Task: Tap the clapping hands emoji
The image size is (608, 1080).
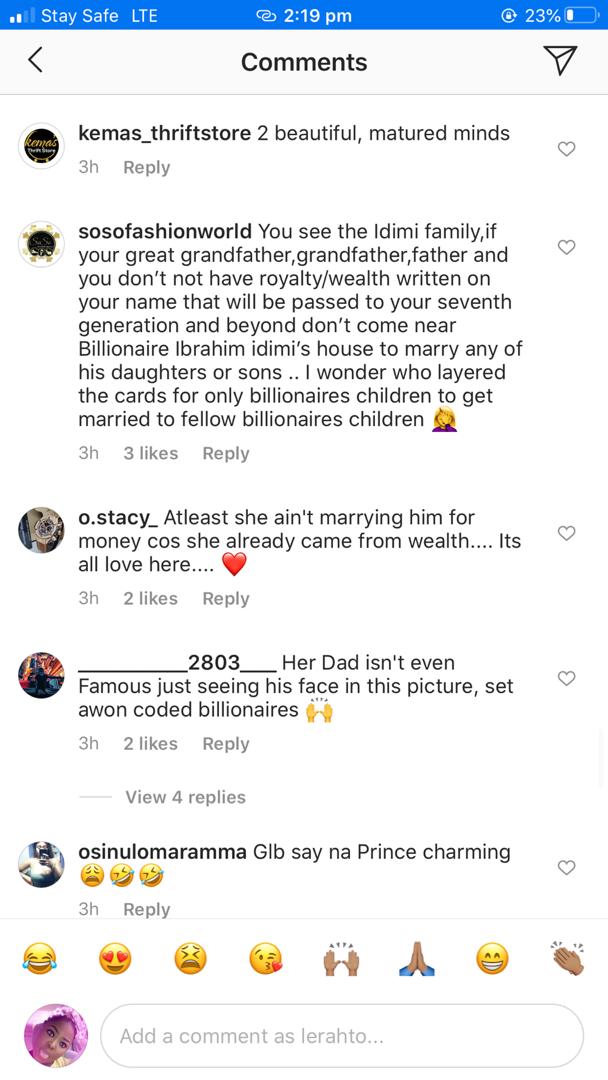Action: click(567, 957)
